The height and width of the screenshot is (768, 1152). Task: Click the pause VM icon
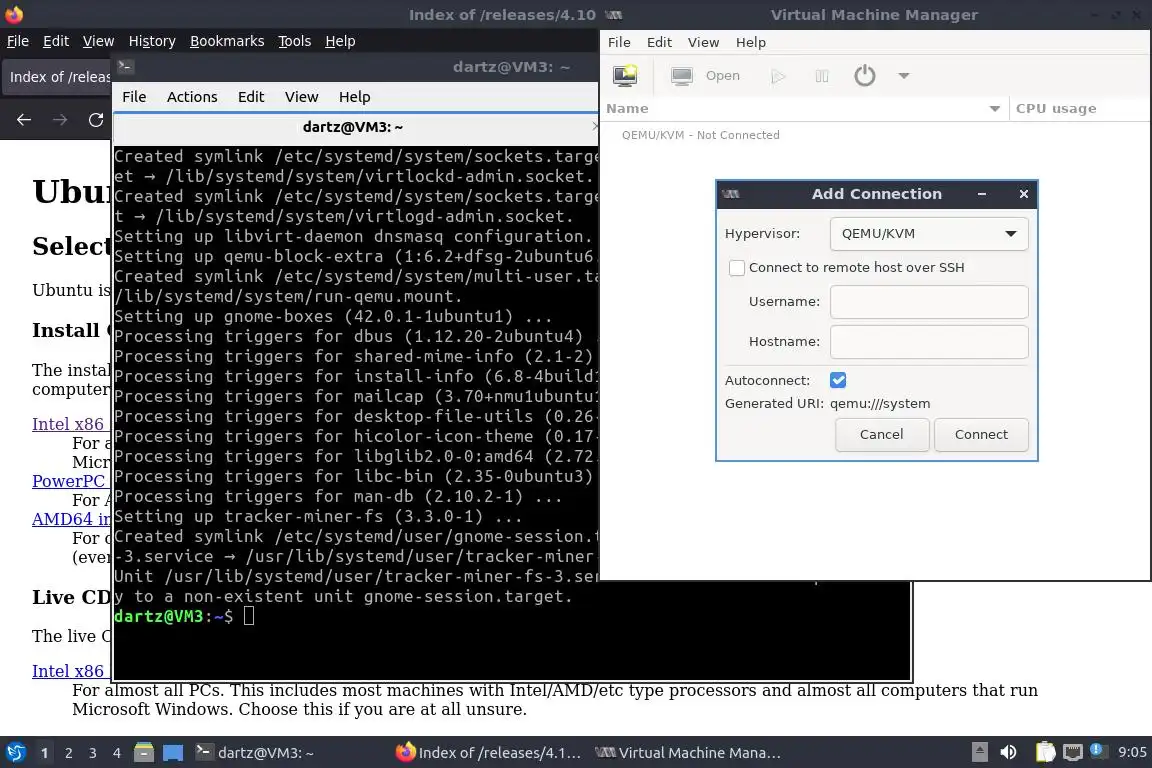click(821, 76)
